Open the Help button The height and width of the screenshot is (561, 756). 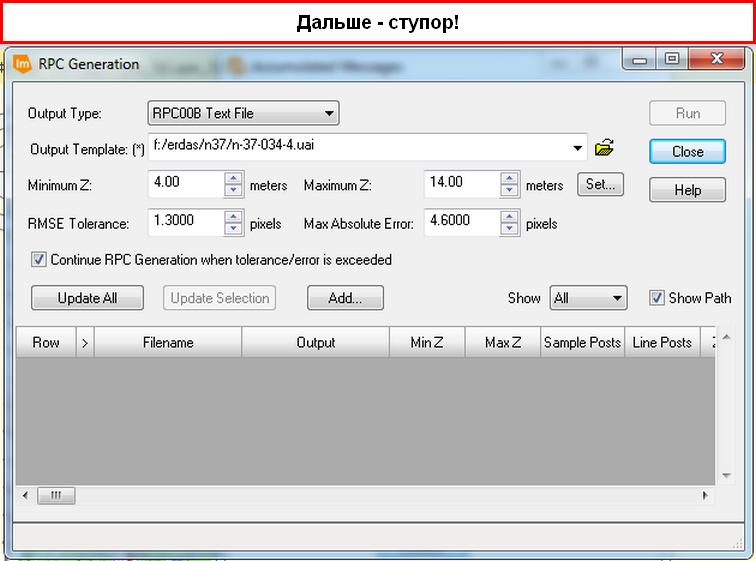[x=687, y=190]
